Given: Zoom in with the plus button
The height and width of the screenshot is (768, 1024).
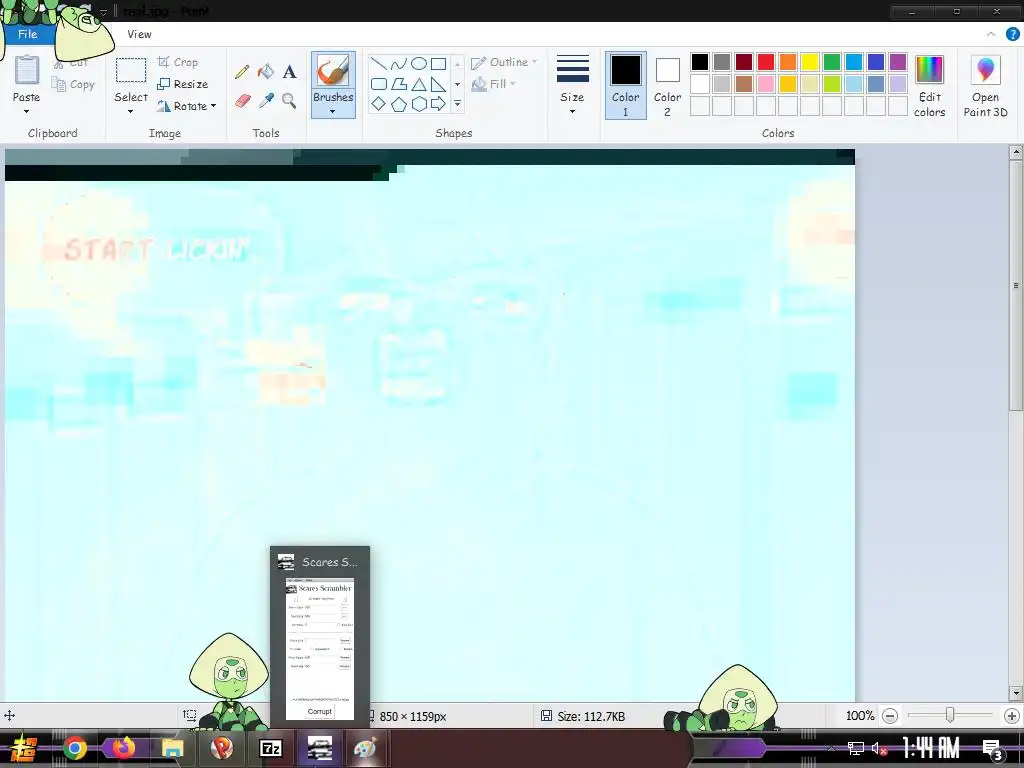Looking at the screenshot, I should 1012,716.
